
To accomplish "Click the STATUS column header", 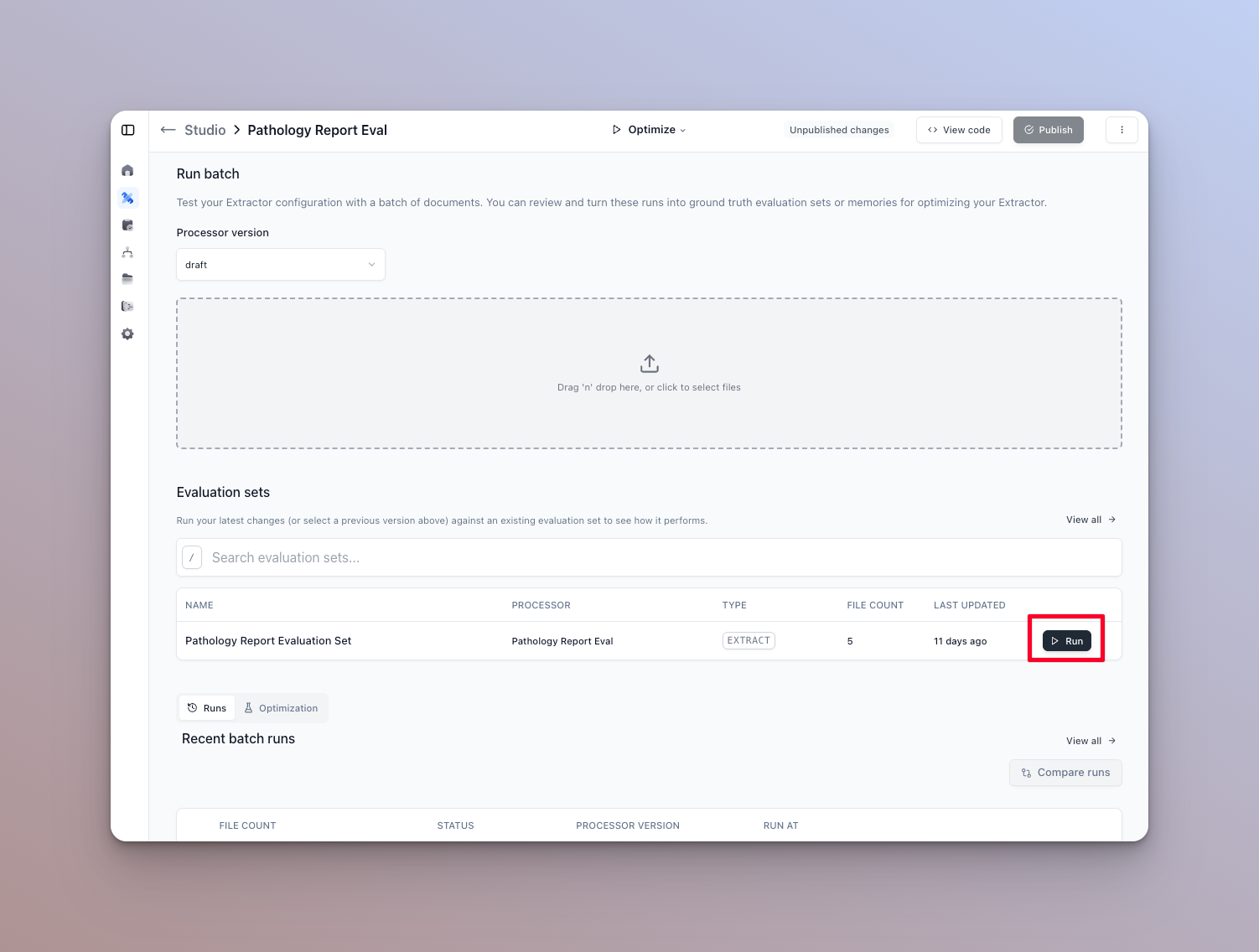I will click(x=455, y=825).
